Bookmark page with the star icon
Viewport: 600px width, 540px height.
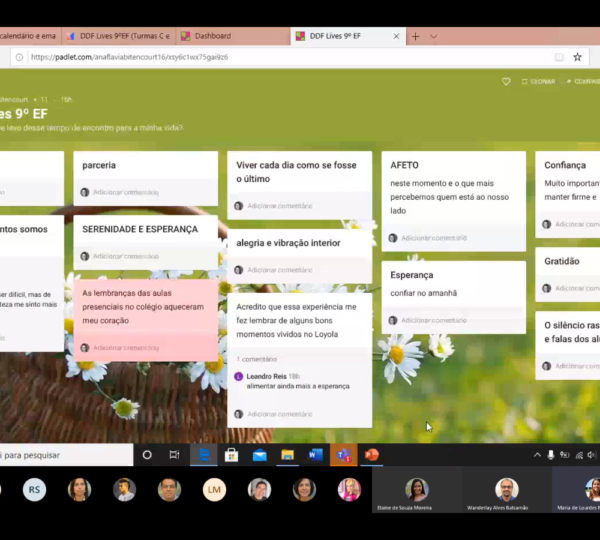point(577,57)
